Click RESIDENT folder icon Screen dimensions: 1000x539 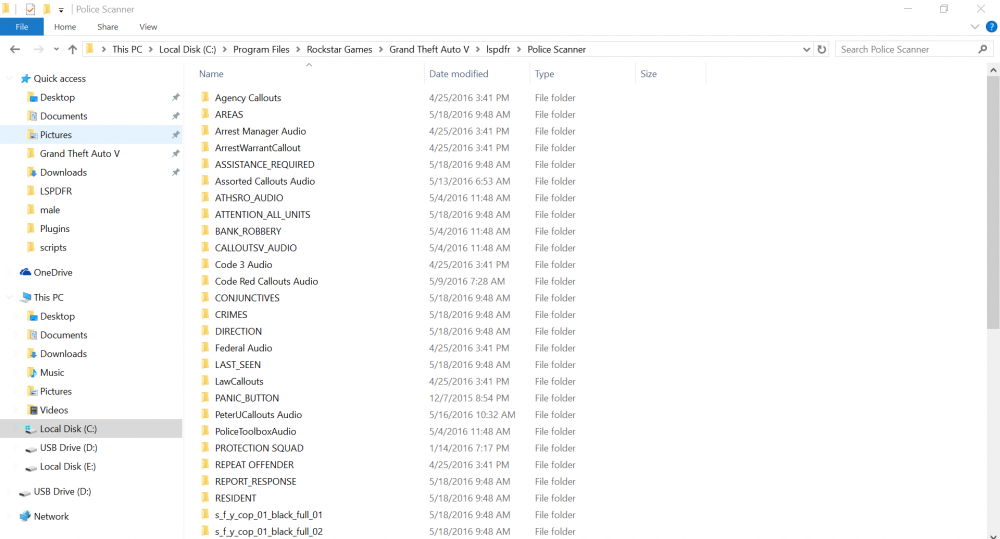click(x=205, y=498)
